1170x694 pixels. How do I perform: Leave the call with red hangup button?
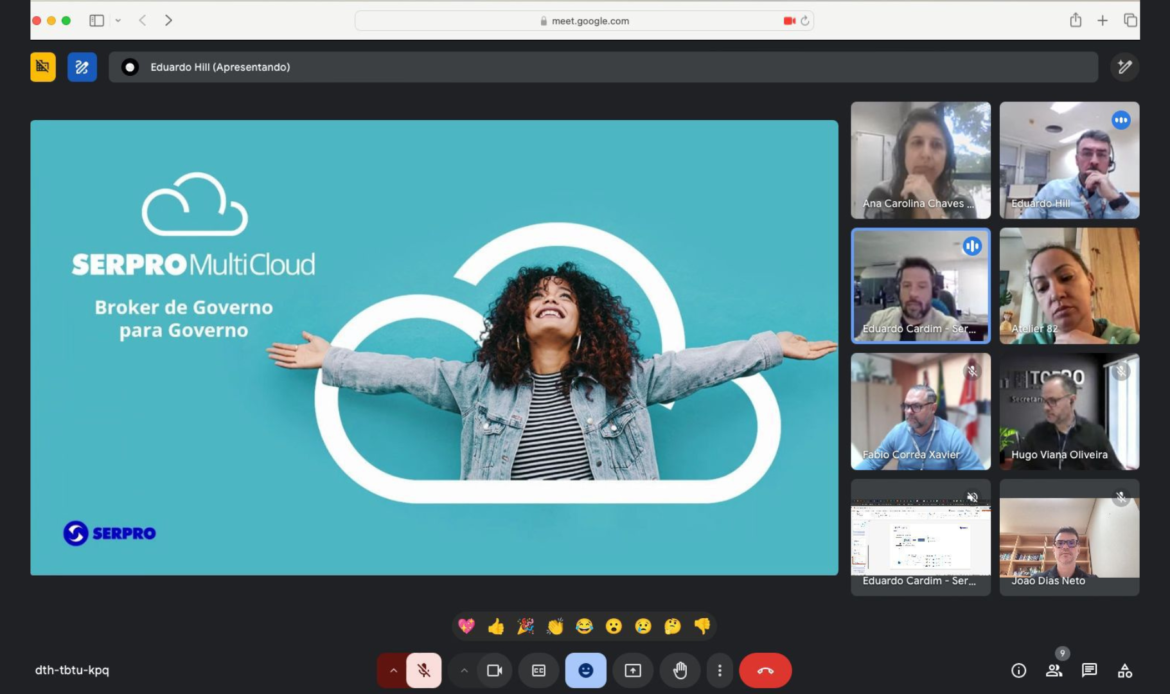[766, 670]
